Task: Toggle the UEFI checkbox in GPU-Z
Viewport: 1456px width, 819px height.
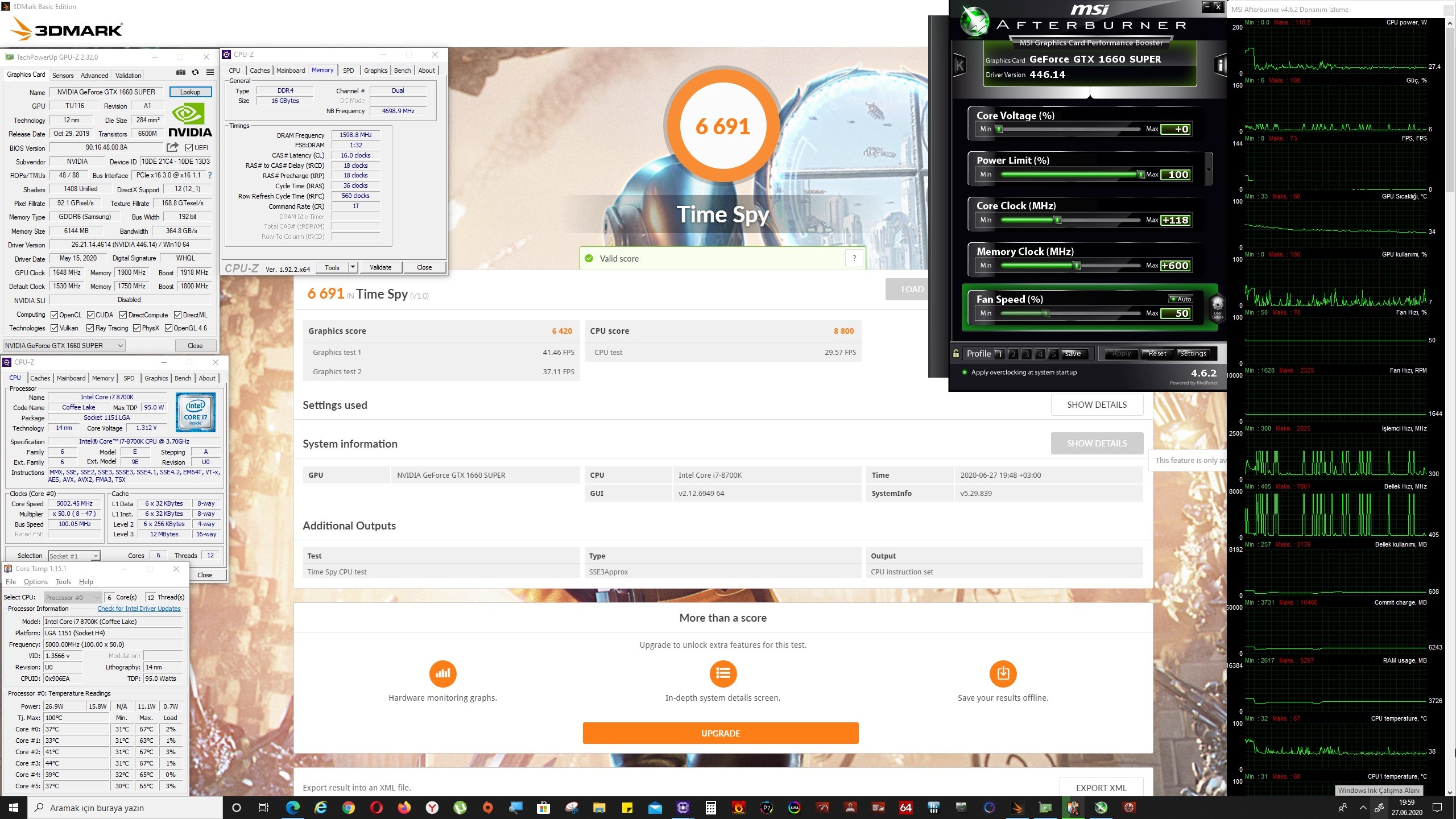Action: point(189,148)
